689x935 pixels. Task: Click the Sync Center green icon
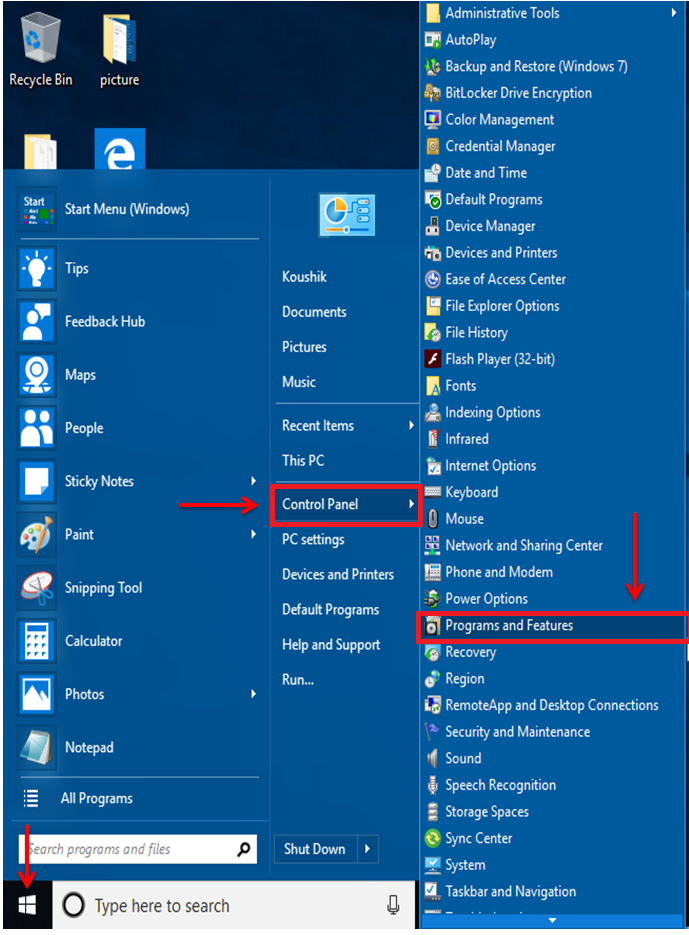tap(432, 838)
